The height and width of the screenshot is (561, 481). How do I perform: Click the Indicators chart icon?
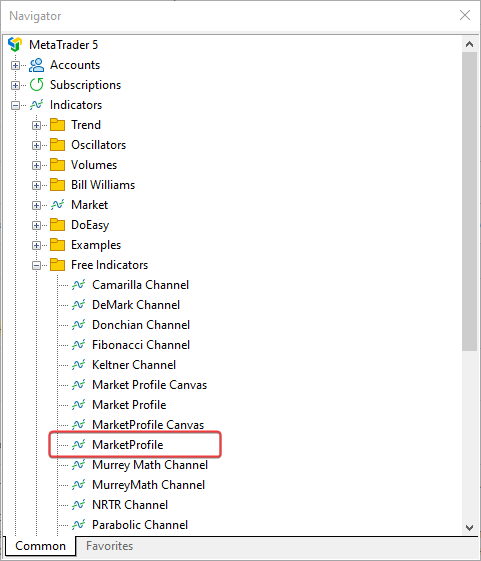pos(37,105)
